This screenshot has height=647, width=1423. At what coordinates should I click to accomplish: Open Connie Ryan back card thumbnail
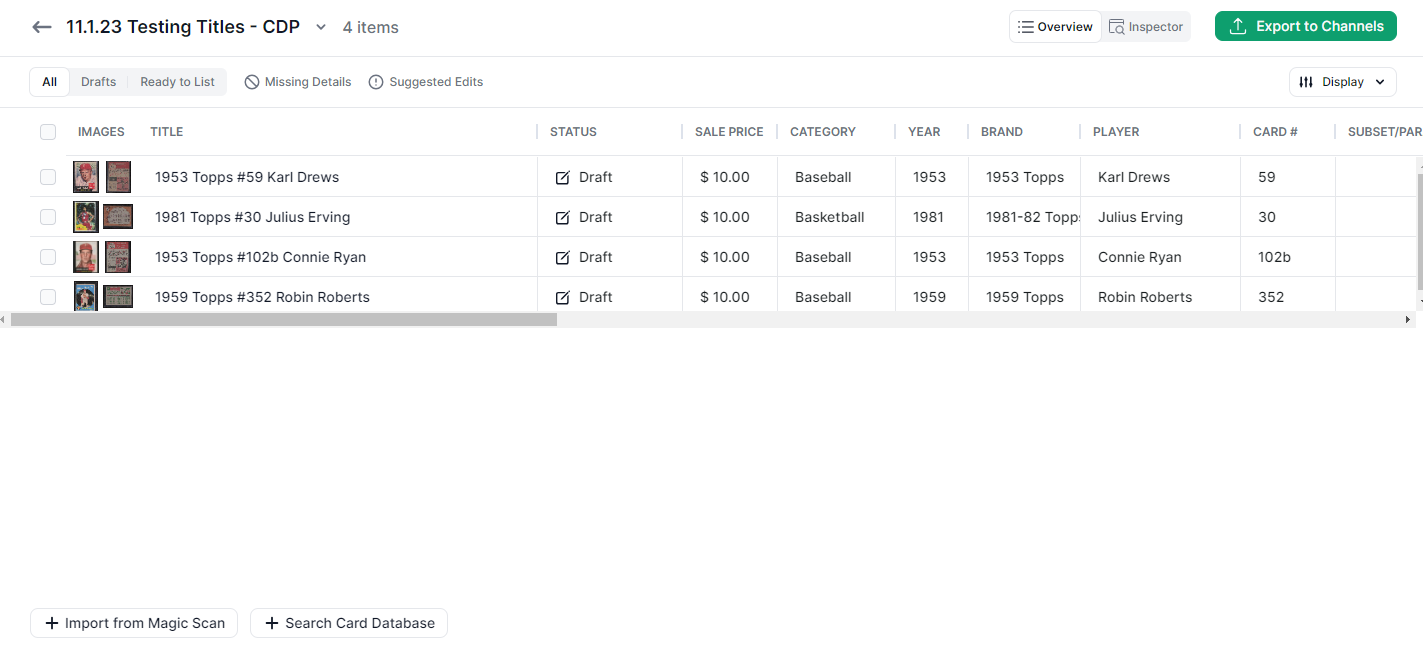[x=119, y=257]
